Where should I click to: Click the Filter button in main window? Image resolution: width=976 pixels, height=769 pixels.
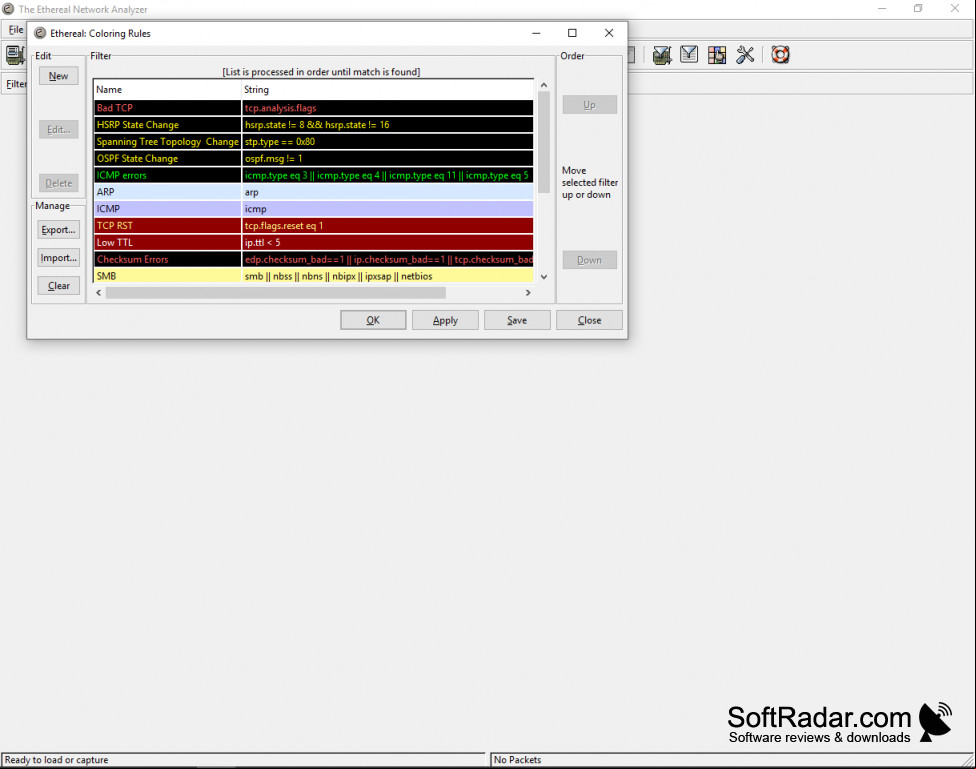(x=16, y=84)
